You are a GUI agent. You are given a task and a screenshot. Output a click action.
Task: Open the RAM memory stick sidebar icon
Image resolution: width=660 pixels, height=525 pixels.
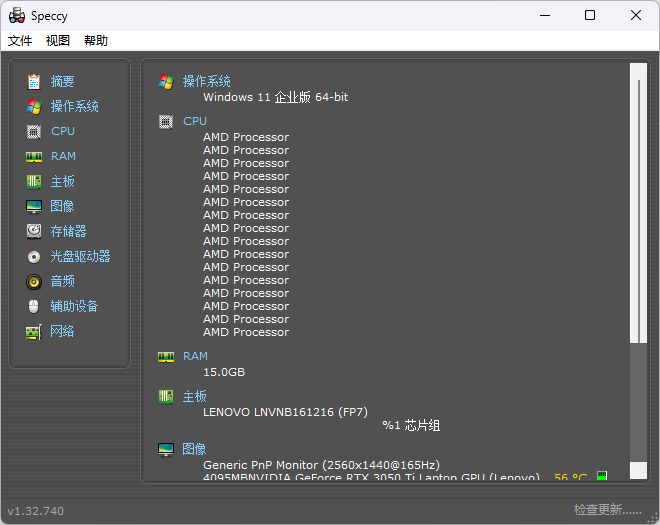pos(34,156)
